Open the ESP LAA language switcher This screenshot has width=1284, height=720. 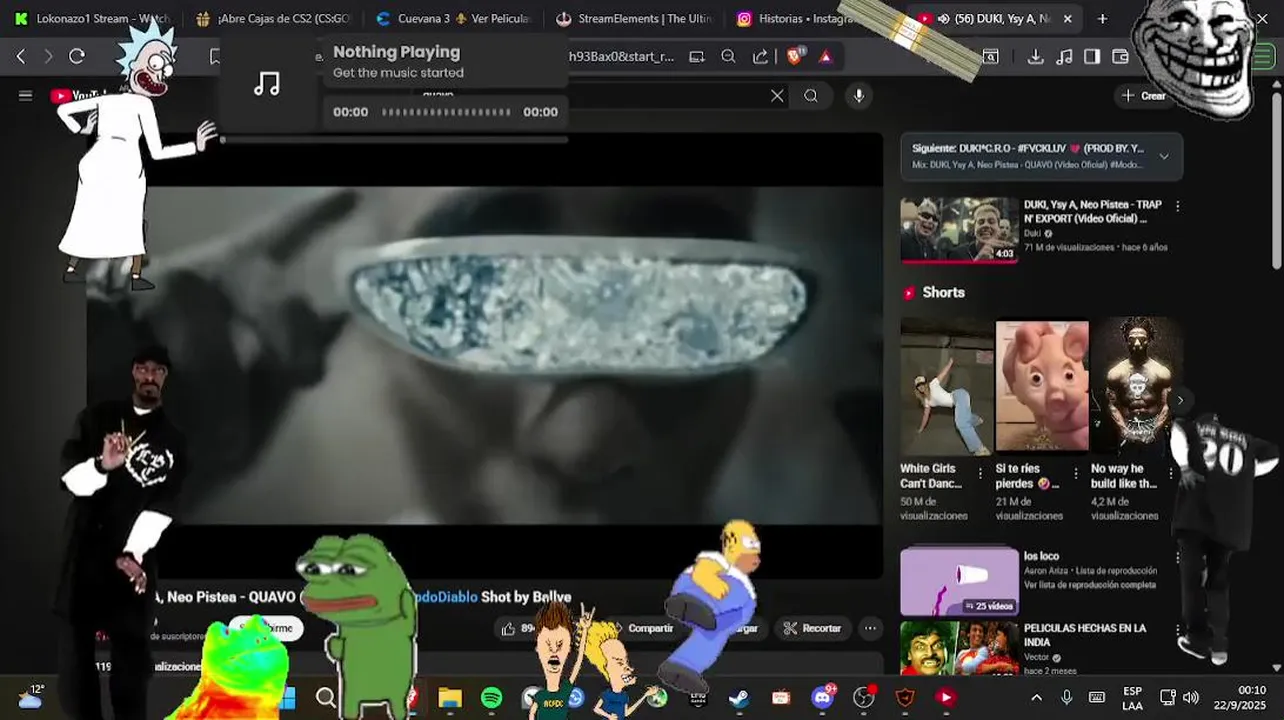click(x=1133, y=698)
